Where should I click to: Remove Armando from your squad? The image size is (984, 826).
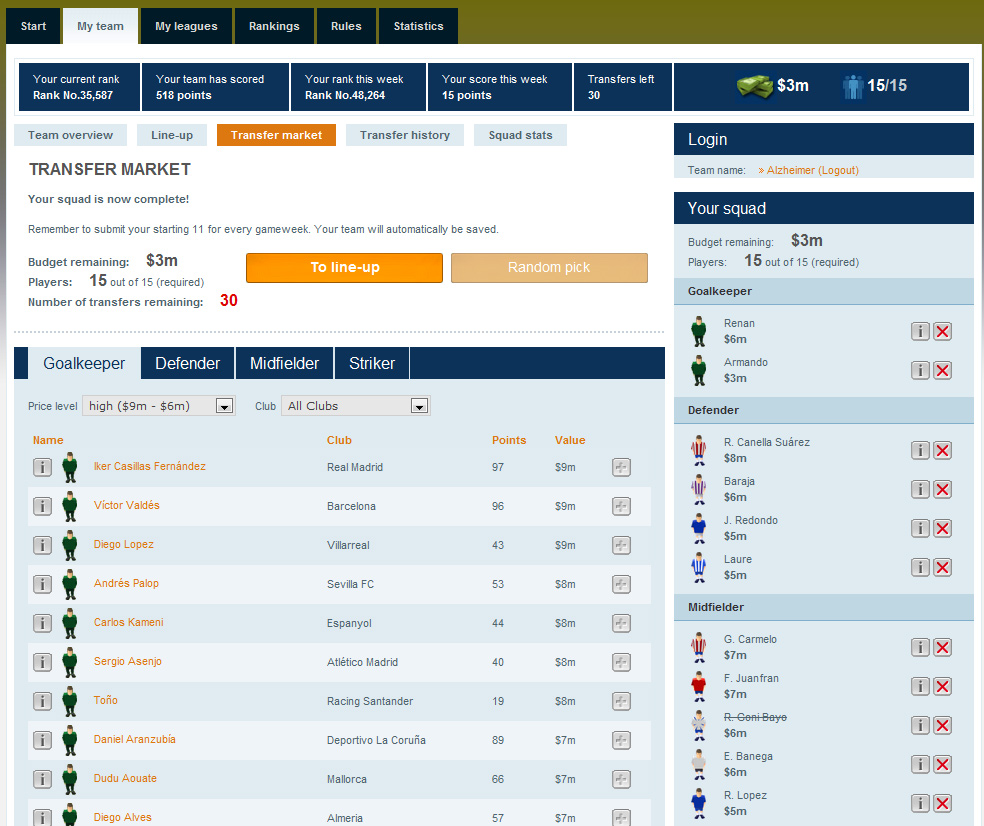click(942, 370)
